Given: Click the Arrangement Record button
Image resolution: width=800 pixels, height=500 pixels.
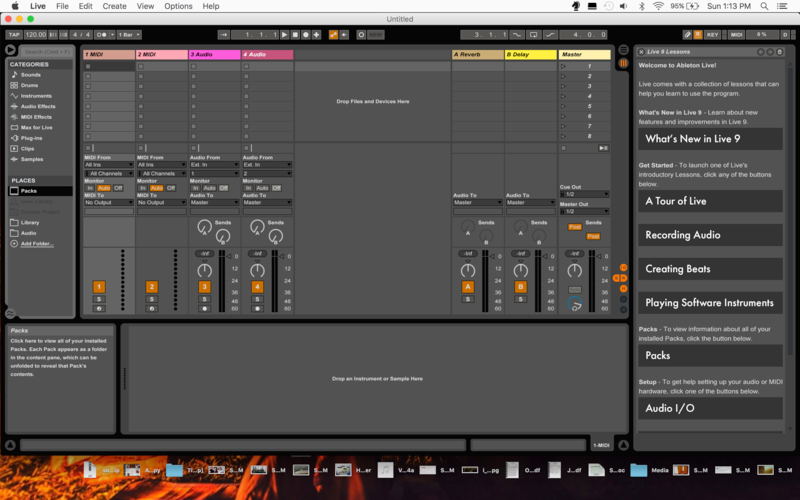Looking at the screenshot, I should (x=306, y=35).
